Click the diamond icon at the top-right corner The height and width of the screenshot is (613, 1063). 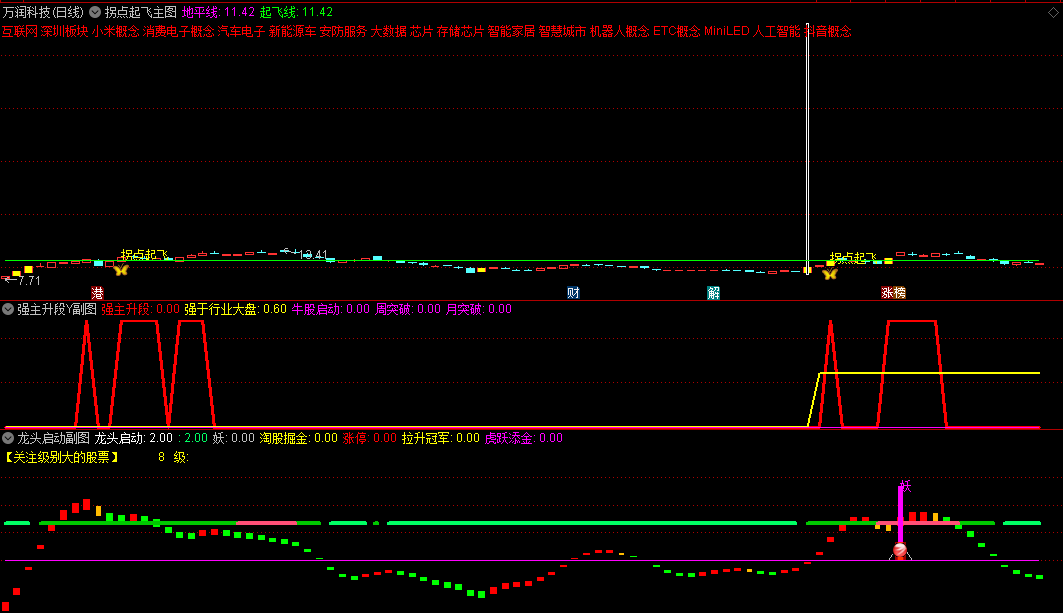coord(1052,12)
